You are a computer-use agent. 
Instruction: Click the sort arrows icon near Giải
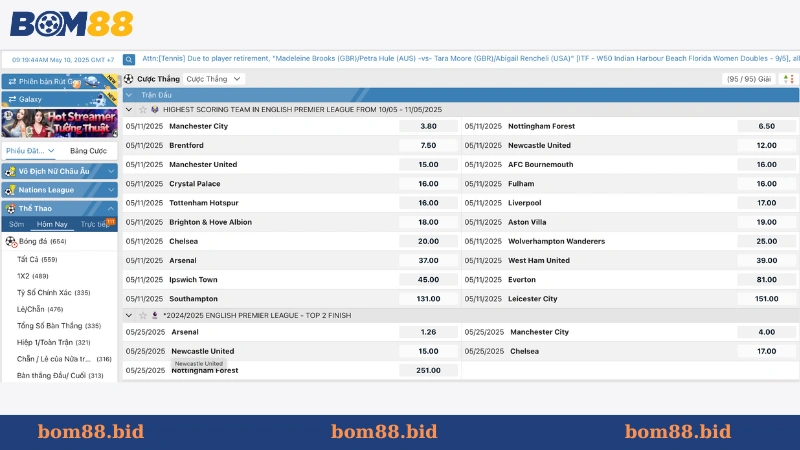pyautogui.click(x=788, y=79)
